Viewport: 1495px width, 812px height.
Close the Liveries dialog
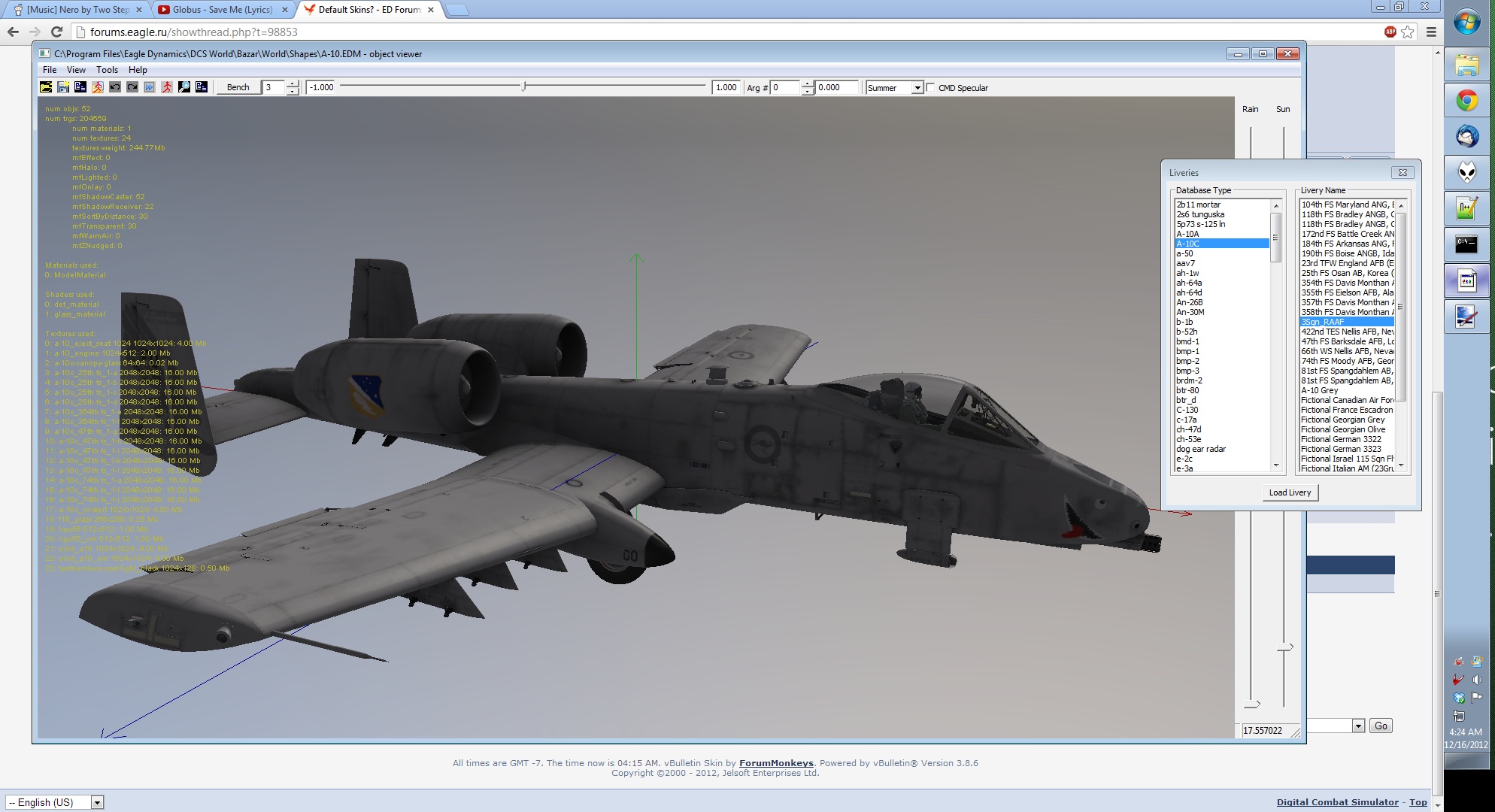1403,172
